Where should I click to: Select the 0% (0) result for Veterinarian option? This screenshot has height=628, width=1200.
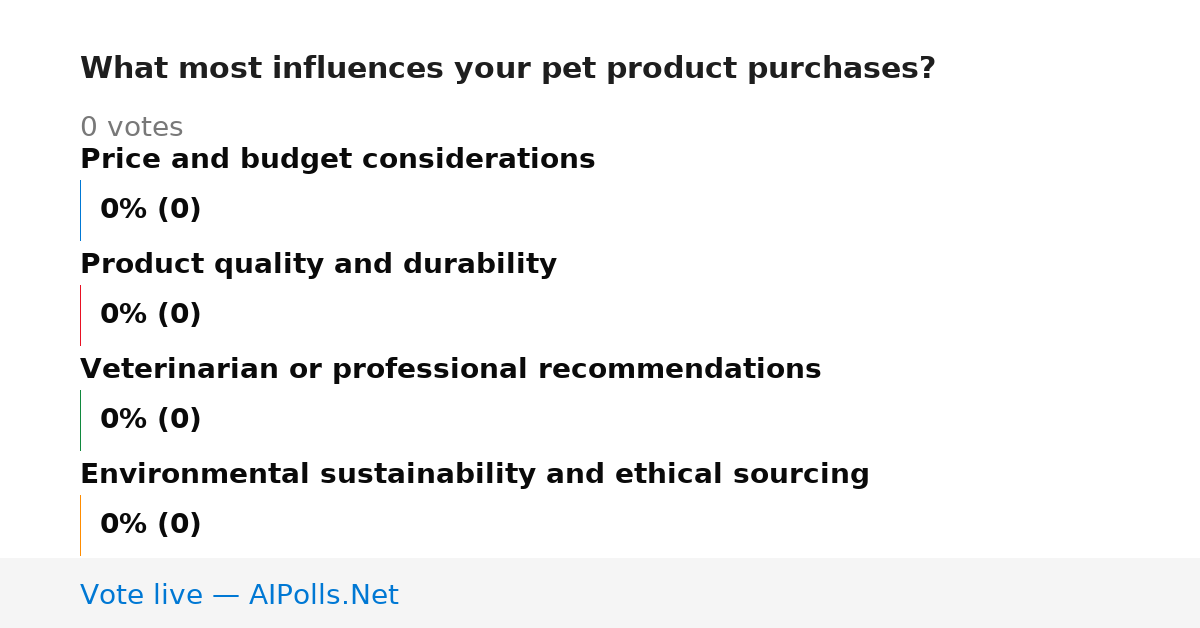tap(150, 420)
